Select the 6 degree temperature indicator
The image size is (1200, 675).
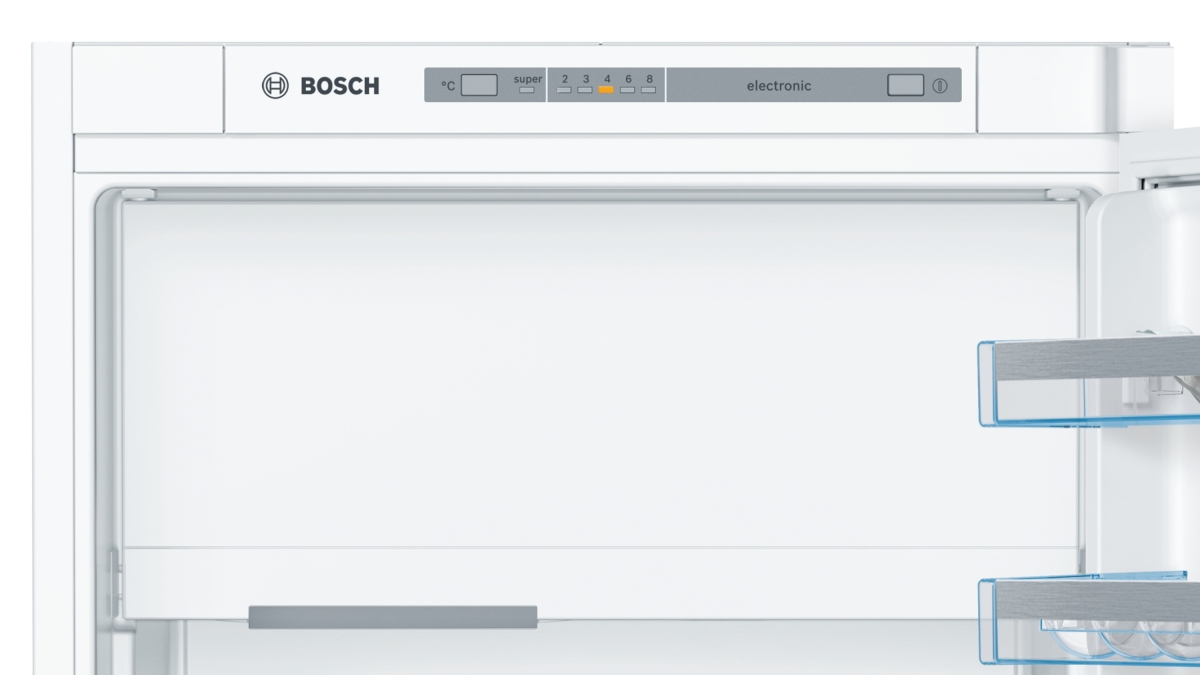click(627, 90)
